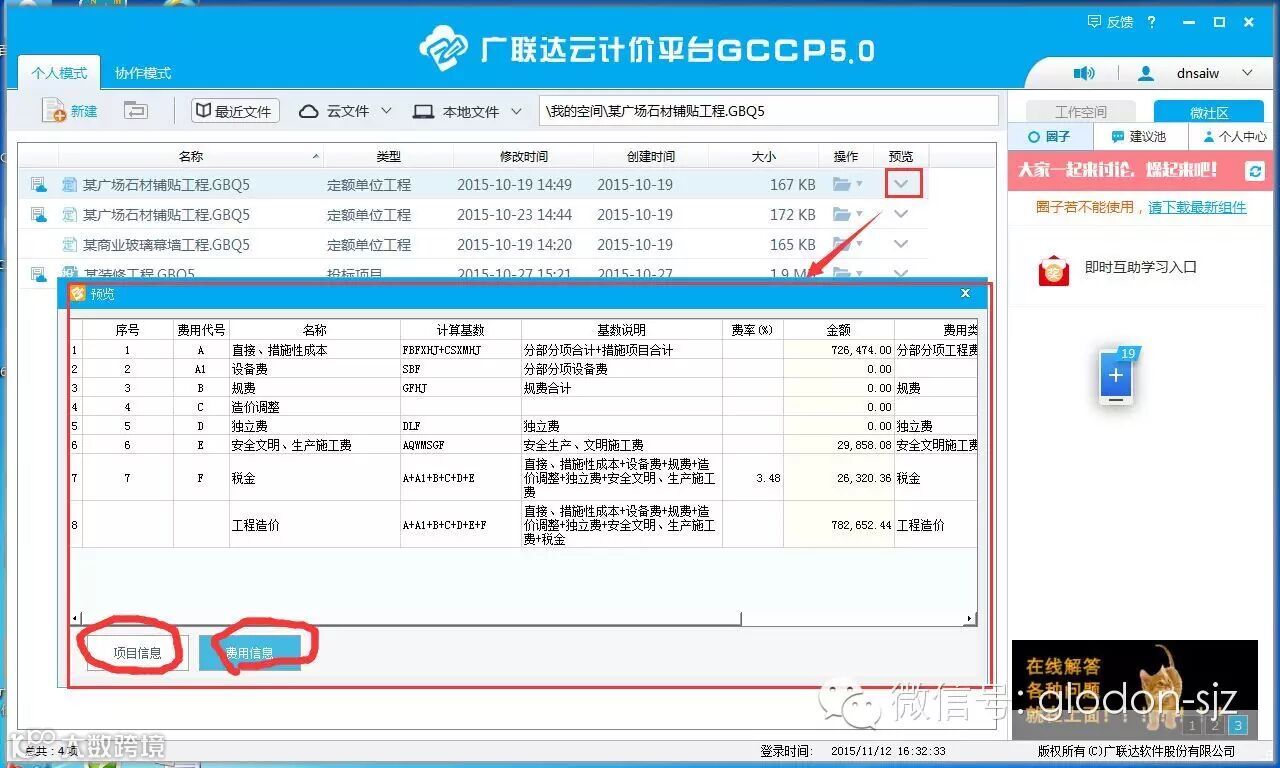This screenshot has width=1280, height=768.
Task: Click the sync status icon of the 2015-10-23 14:44 row
Action: tap(39, 215)
